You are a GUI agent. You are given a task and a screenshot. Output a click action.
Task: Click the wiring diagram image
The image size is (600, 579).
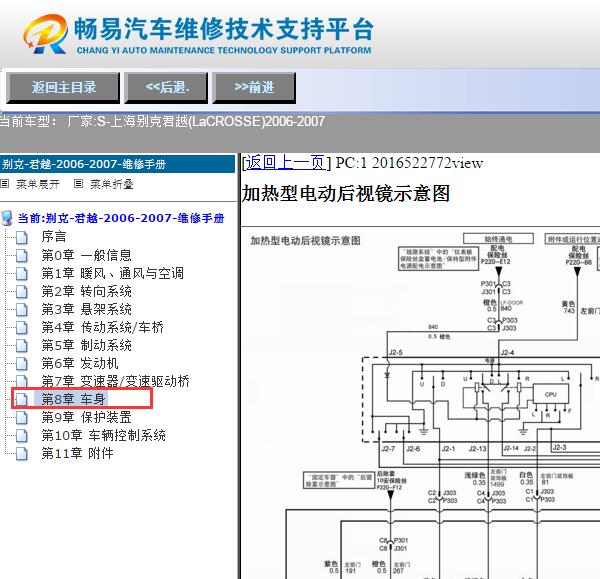pyautogui.click(x=421, y=403)
